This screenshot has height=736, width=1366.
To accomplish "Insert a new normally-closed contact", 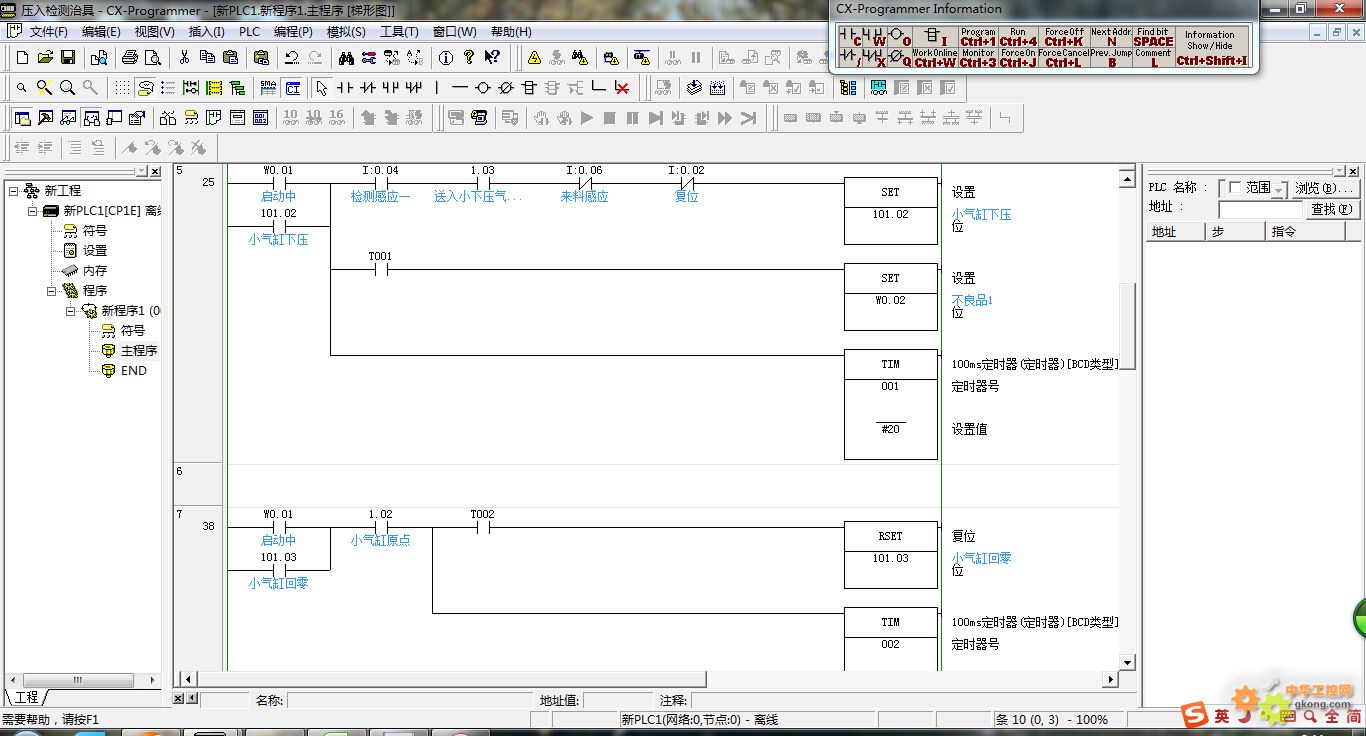I will click(x=368, y=88).
